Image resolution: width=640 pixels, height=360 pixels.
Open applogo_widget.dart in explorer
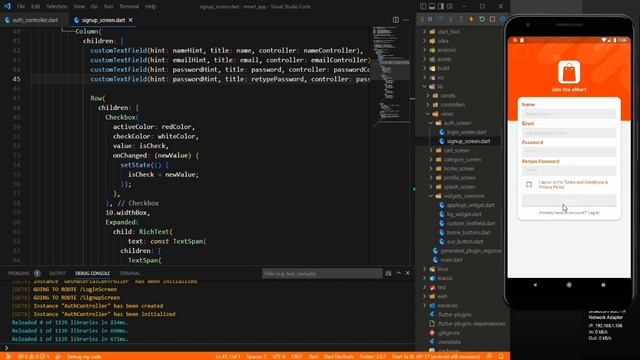(x=470, y=205)
